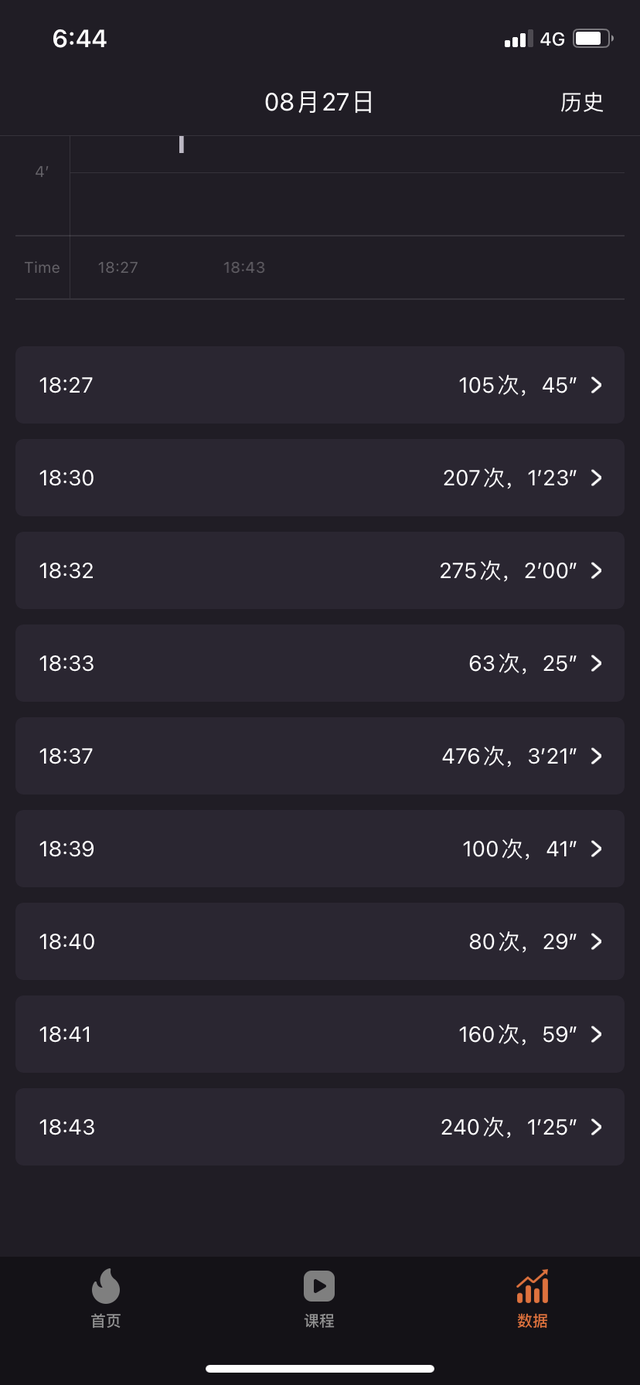Screen dimensions: 640x1385
Task: Tap the signal strength bars icon
Action: [x=517, y=40]
